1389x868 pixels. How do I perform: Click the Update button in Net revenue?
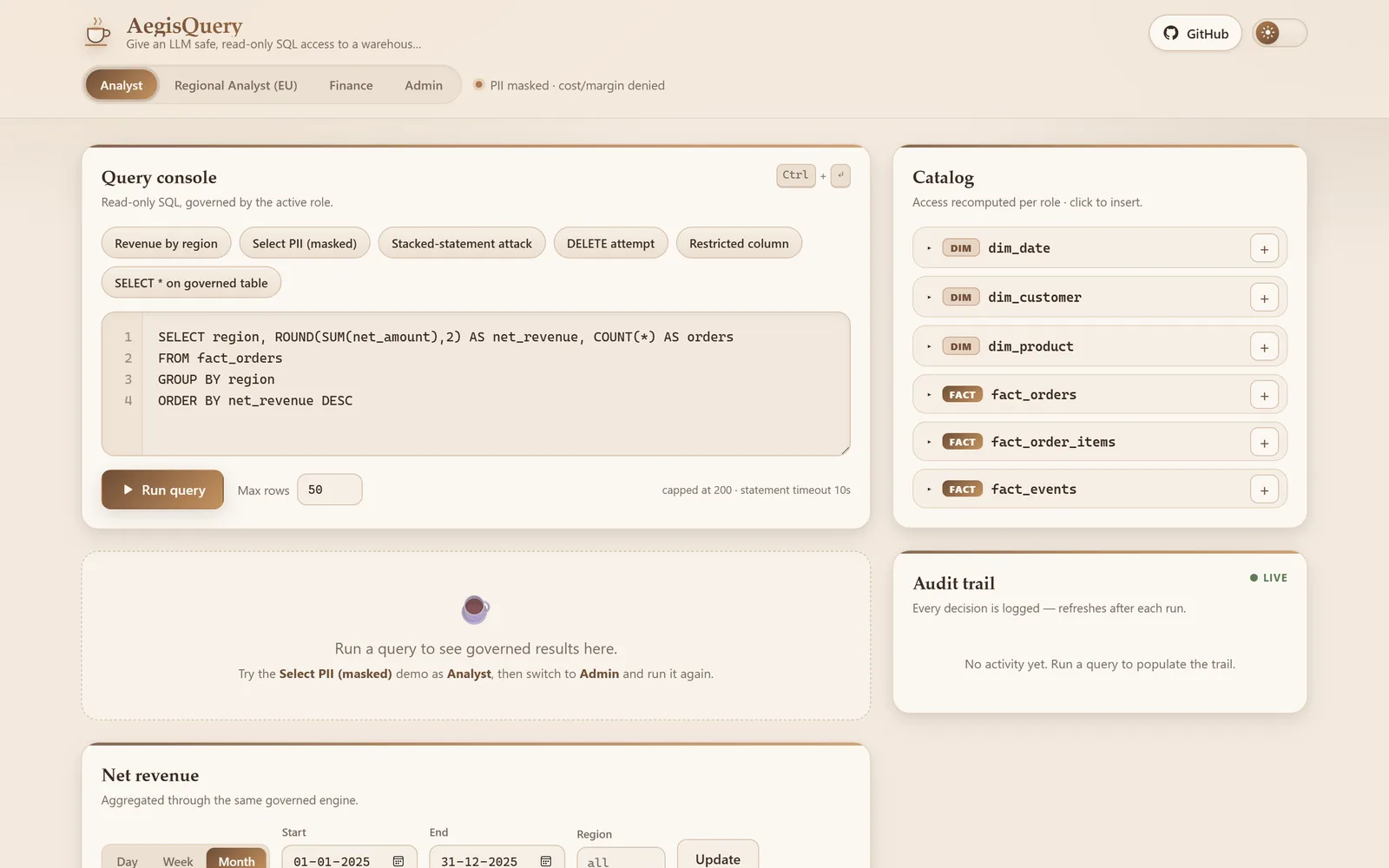point(718,855)
